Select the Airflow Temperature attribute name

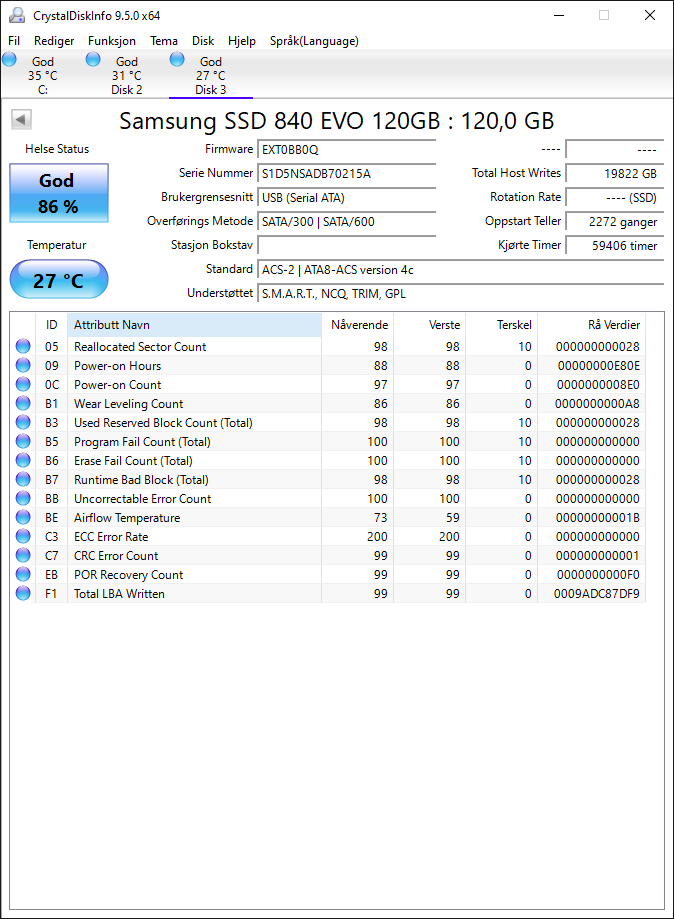127,518
